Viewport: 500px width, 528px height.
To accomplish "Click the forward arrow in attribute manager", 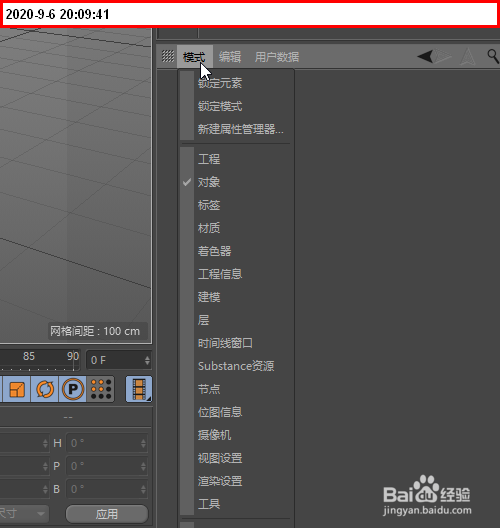I will point(443,57).
